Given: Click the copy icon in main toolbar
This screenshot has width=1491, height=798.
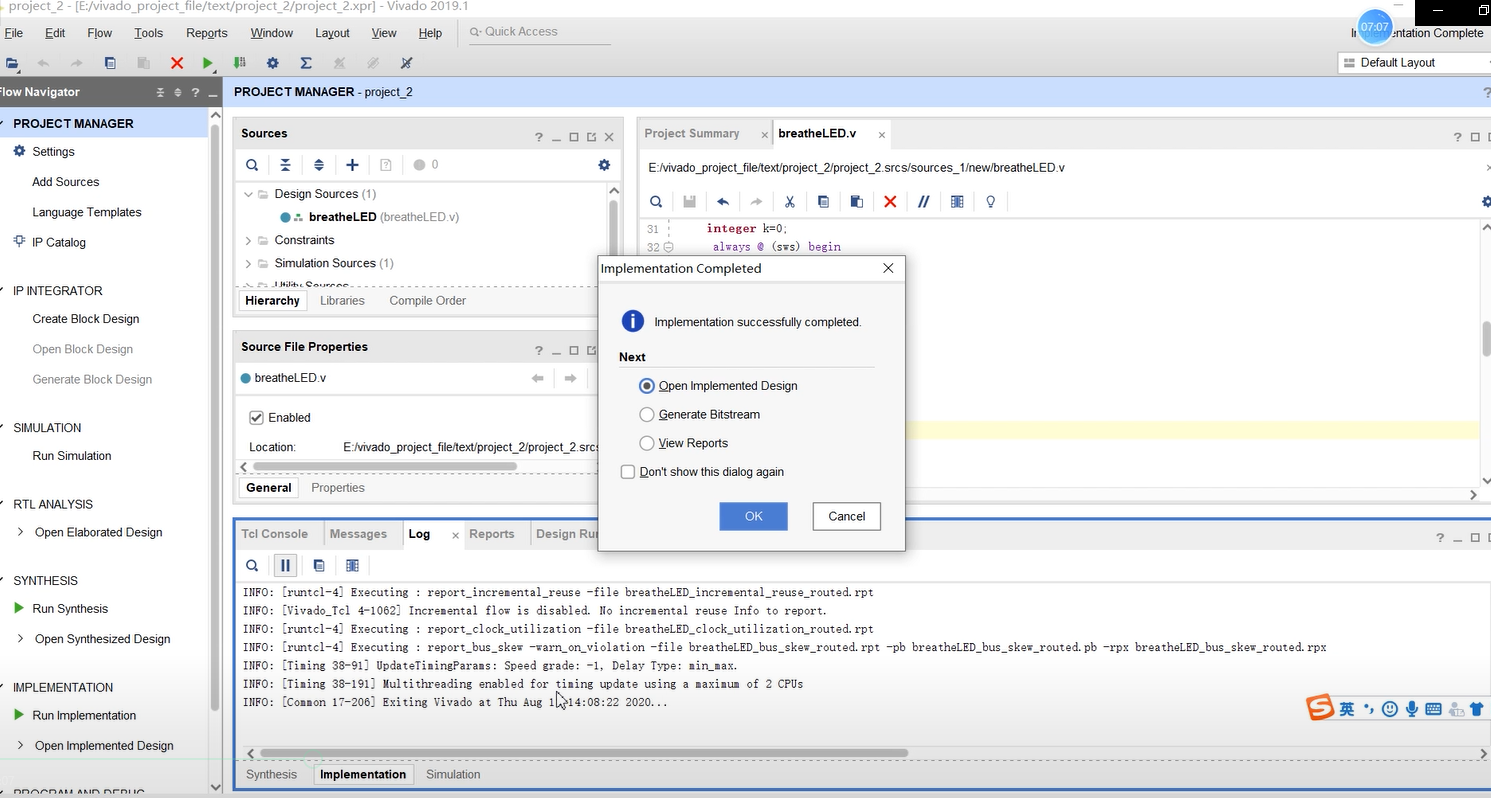Looking at the screenshot, I should click(110, 63).
